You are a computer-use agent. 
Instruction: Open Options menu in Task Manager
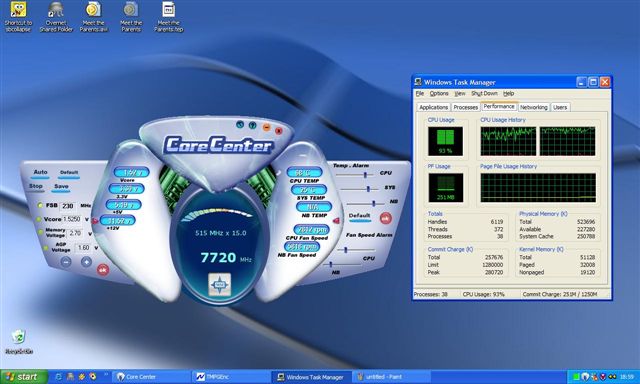pyautogui.click(x=439, y=93)
